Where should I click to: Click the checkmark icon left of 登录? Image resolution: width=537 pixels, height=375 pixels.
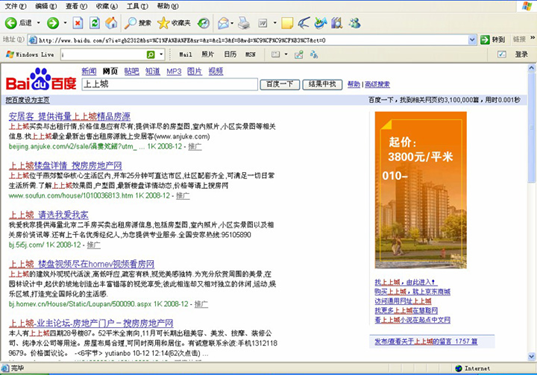coord(502,54)
